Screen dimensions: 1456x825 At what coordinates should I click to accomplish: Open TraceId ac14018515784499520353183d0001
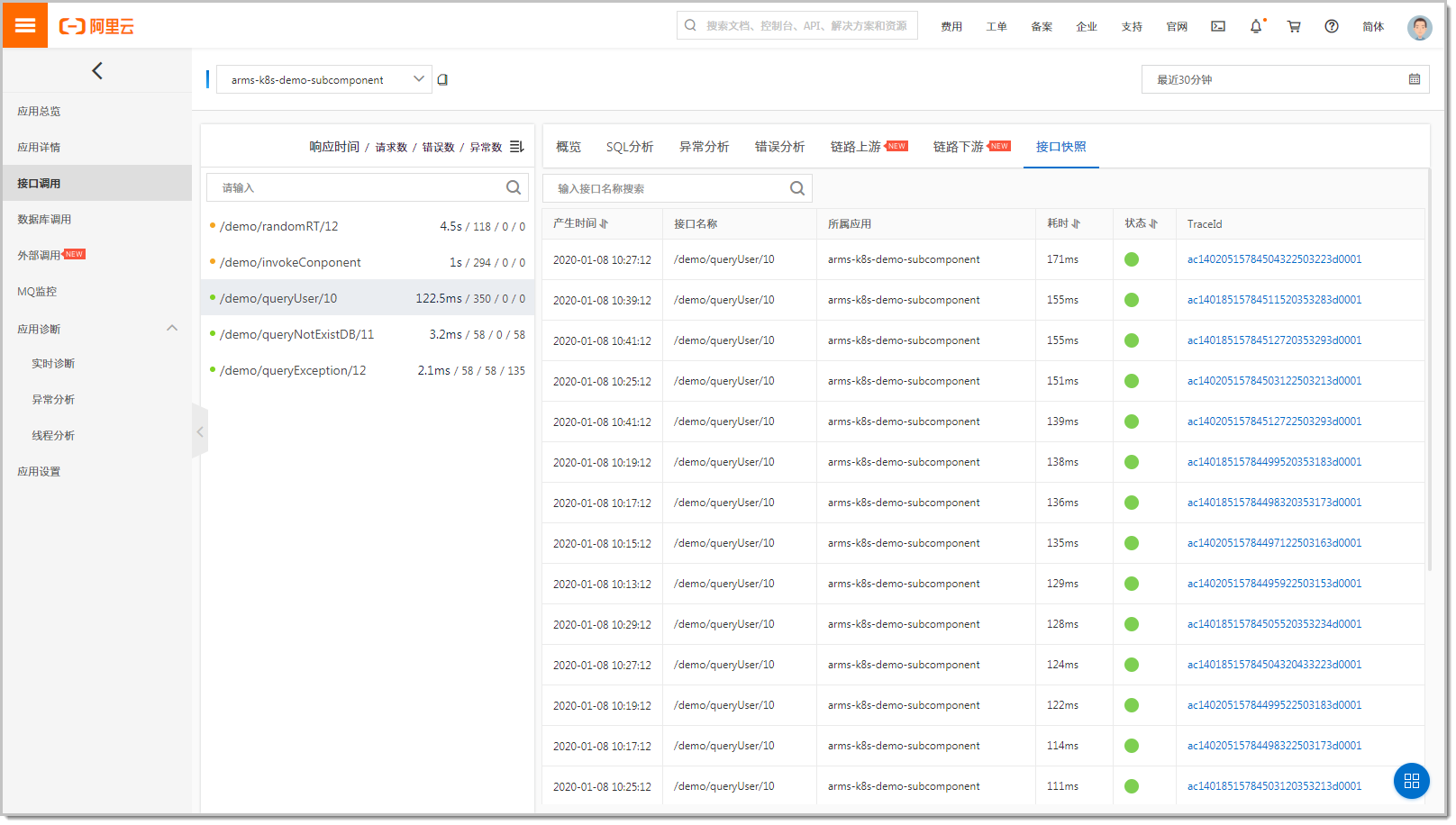[1274, 462]
